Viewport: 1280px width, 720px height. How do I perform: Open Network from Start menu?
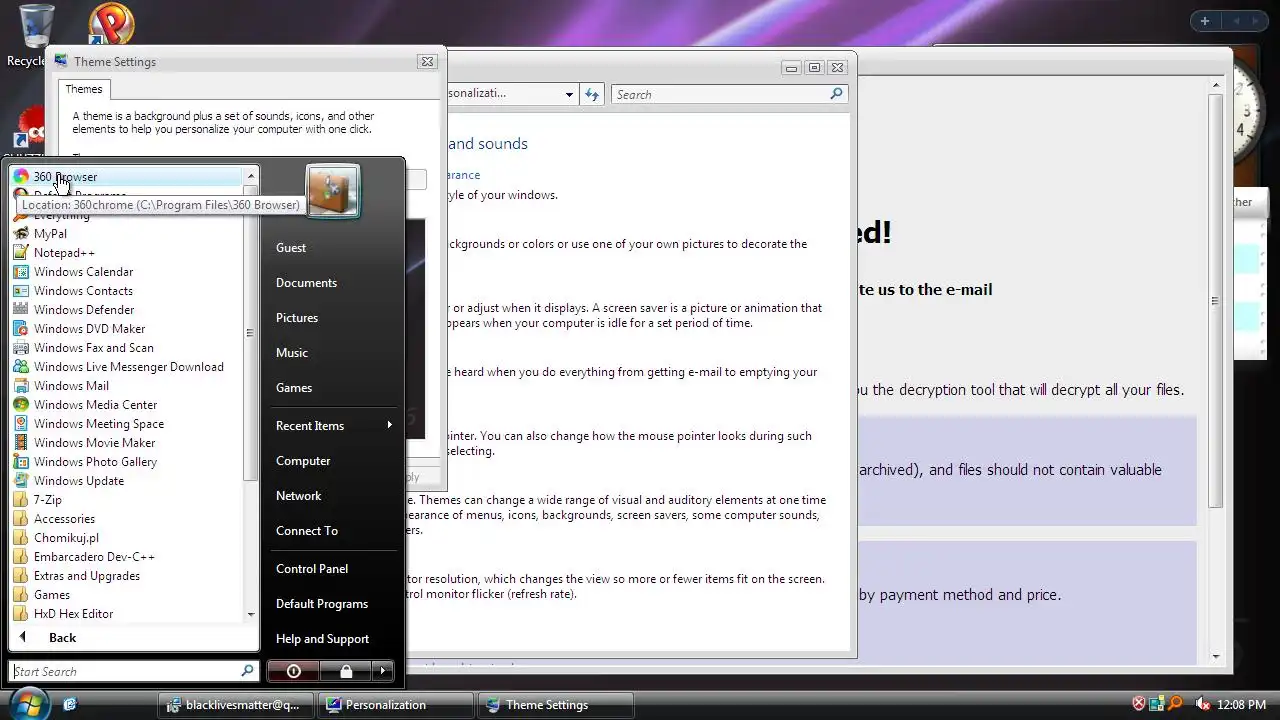(298, 496)
